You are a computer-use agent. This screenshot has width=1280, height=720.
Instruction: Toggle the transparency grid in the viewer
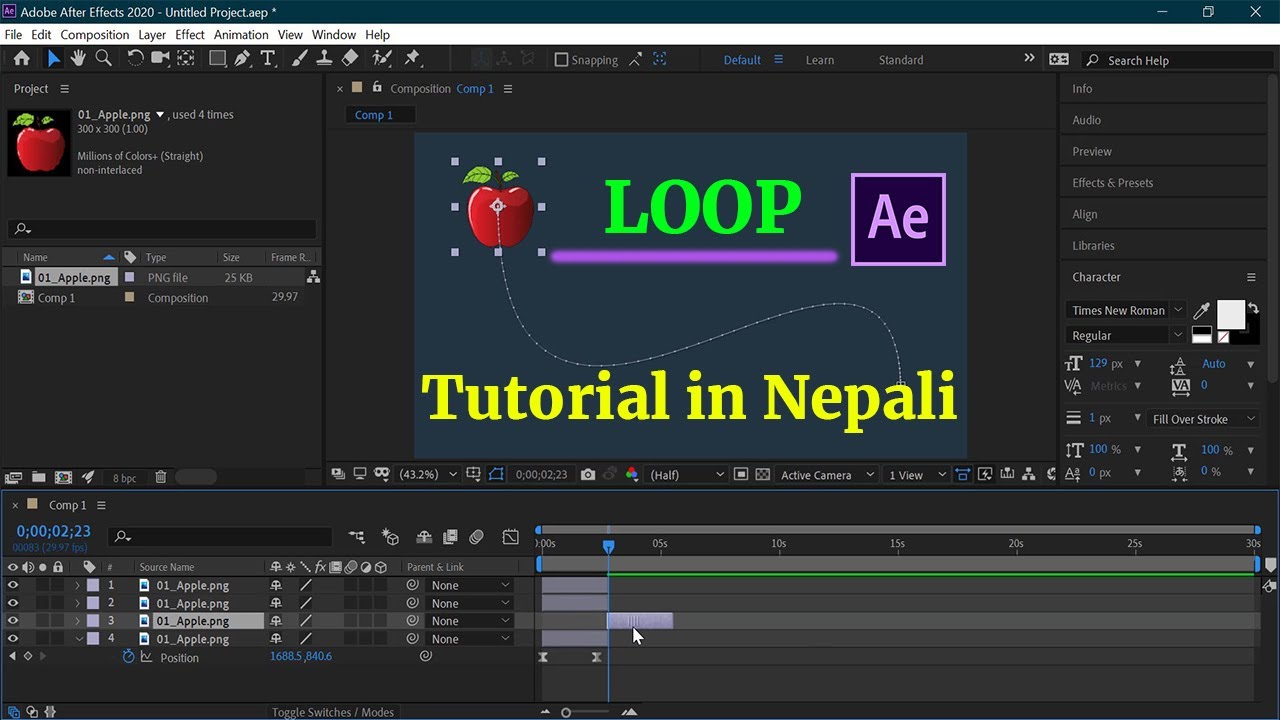(x=763, y=475)
